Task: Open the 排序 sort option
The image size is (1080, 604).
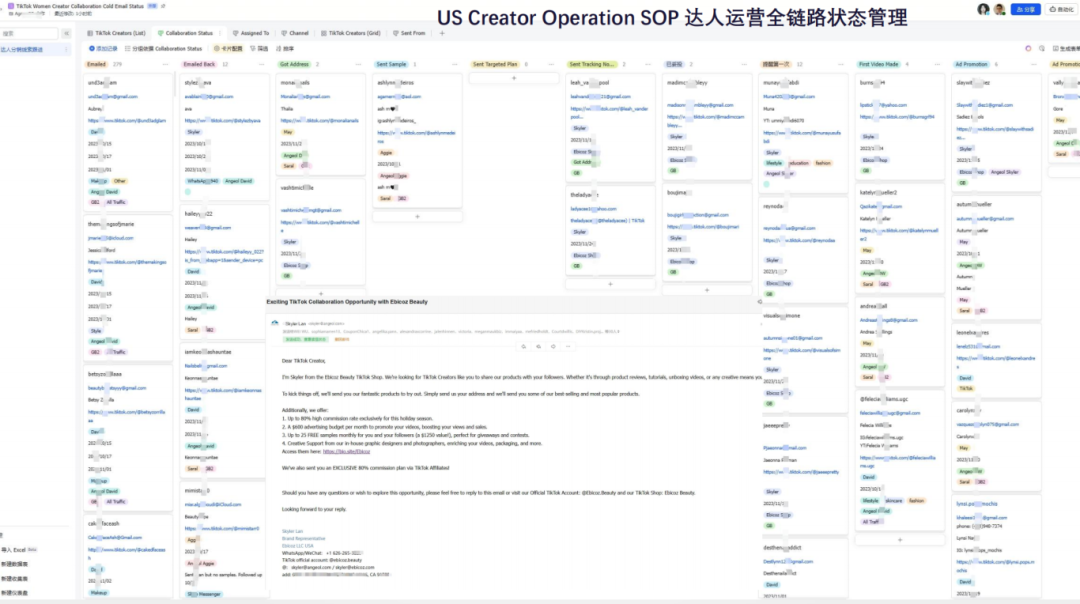Action: pos(285,49)
